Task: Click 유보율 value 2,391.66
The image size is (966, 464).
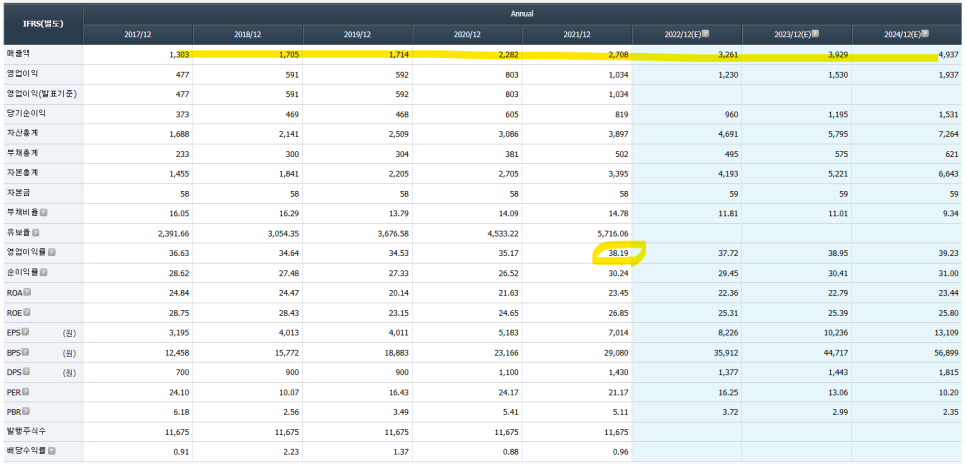Action: pos(173,233)
